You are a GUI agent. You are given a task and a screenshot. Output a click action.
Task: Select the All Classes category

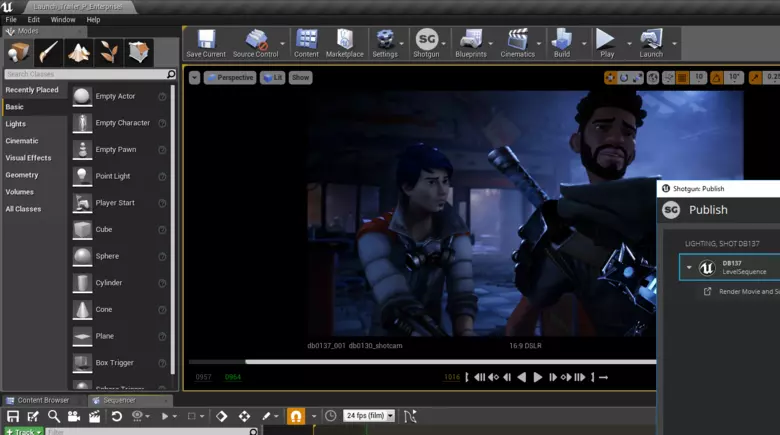click(23, 209)
